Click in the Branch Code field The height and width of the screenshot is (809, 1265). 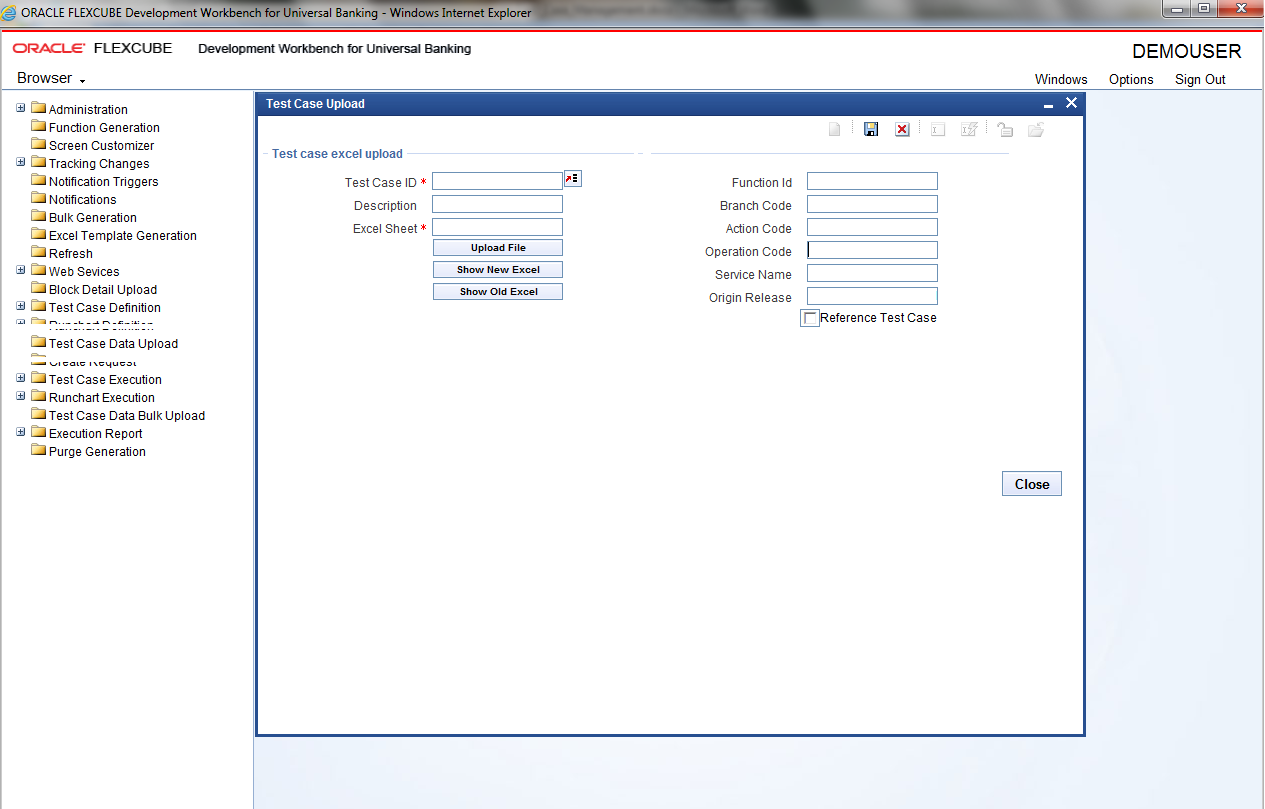coord(872,204)
